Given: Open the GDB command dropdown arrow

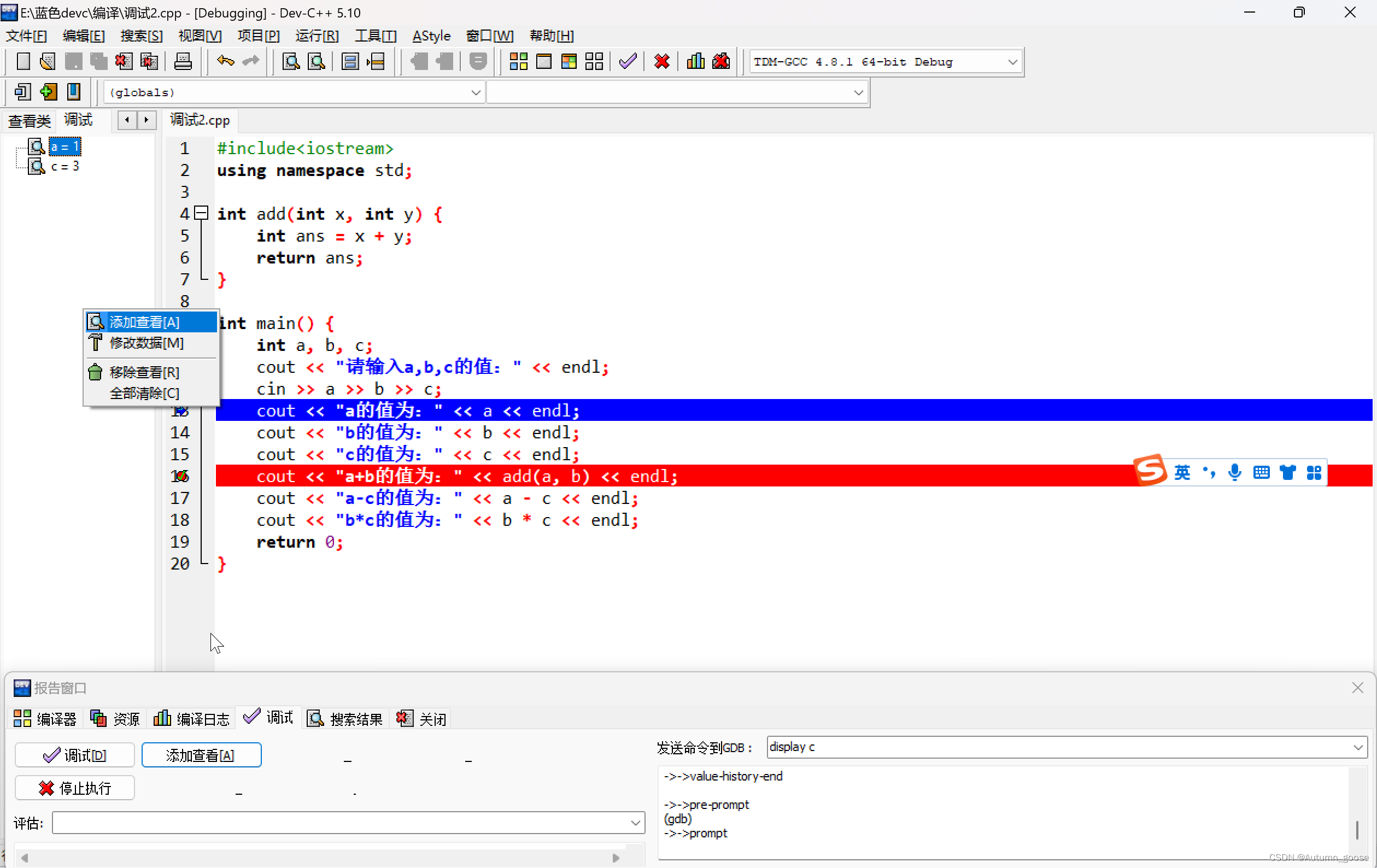Looking at the screenshot, I should tap(1358, 747).
